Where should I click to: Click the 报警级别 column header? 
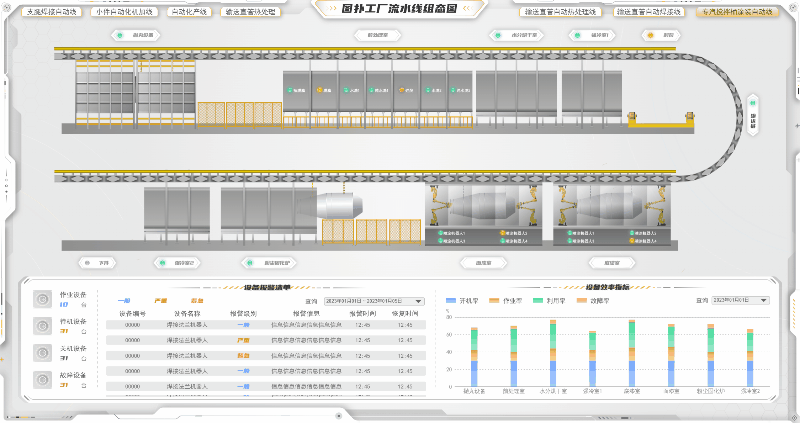point(243,313)
